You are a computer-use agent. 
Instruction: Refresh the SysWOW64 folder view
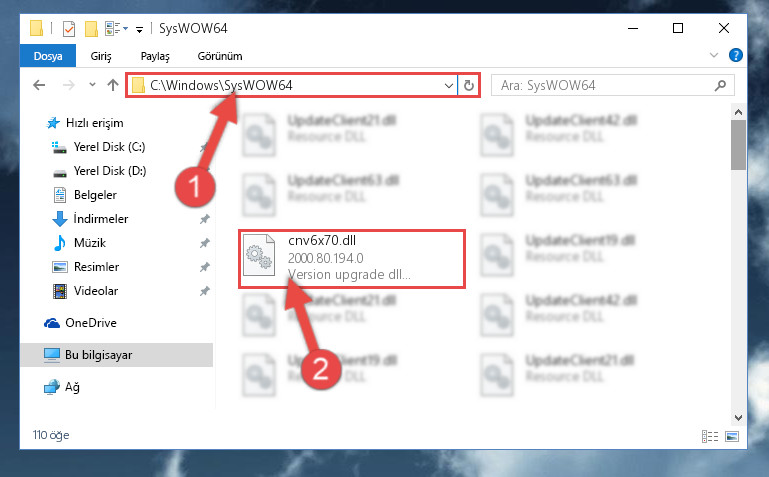(x=469, y=85)
